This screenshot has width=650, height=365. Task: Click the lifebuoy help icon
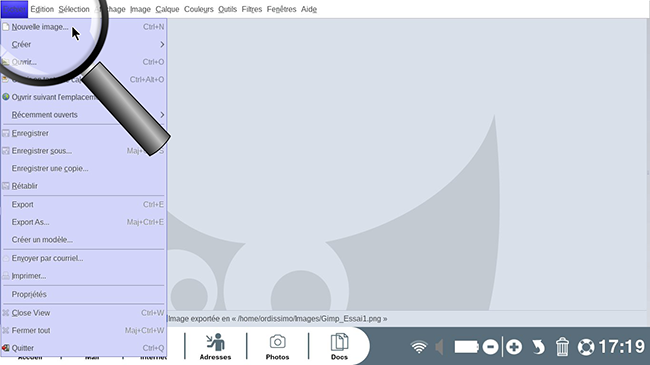(x=586, y=347)
